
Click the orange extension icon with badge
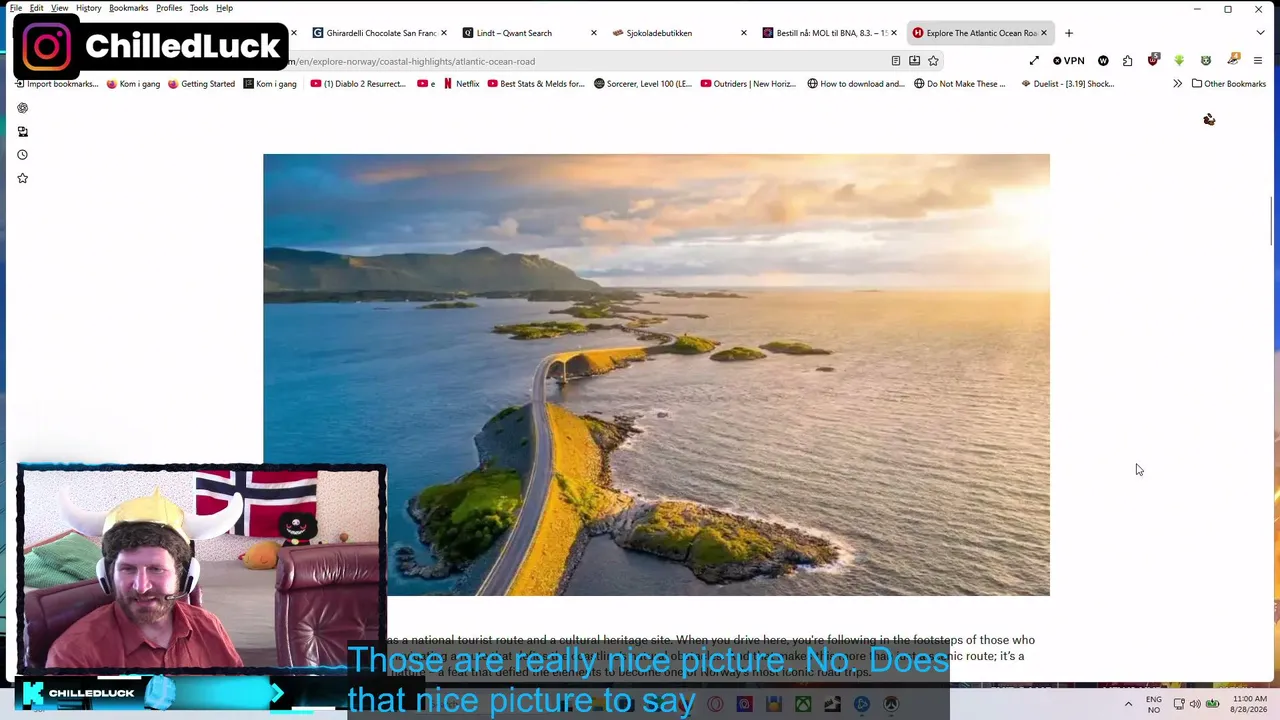(x=1233, y=61)
